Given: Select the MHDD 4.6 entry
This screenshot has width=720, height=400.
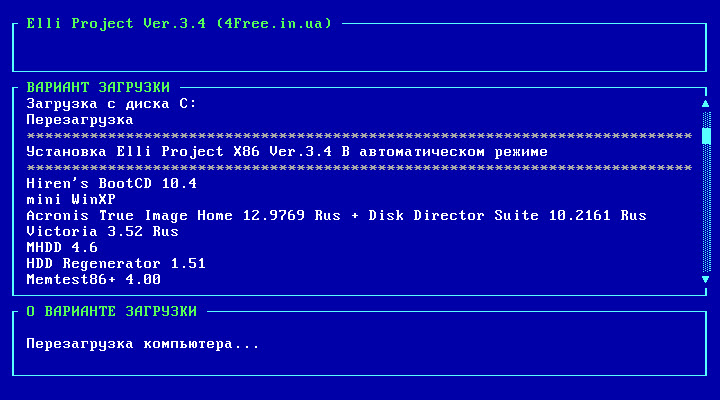Looking at the screenshot, I should (x=62, y=248).
